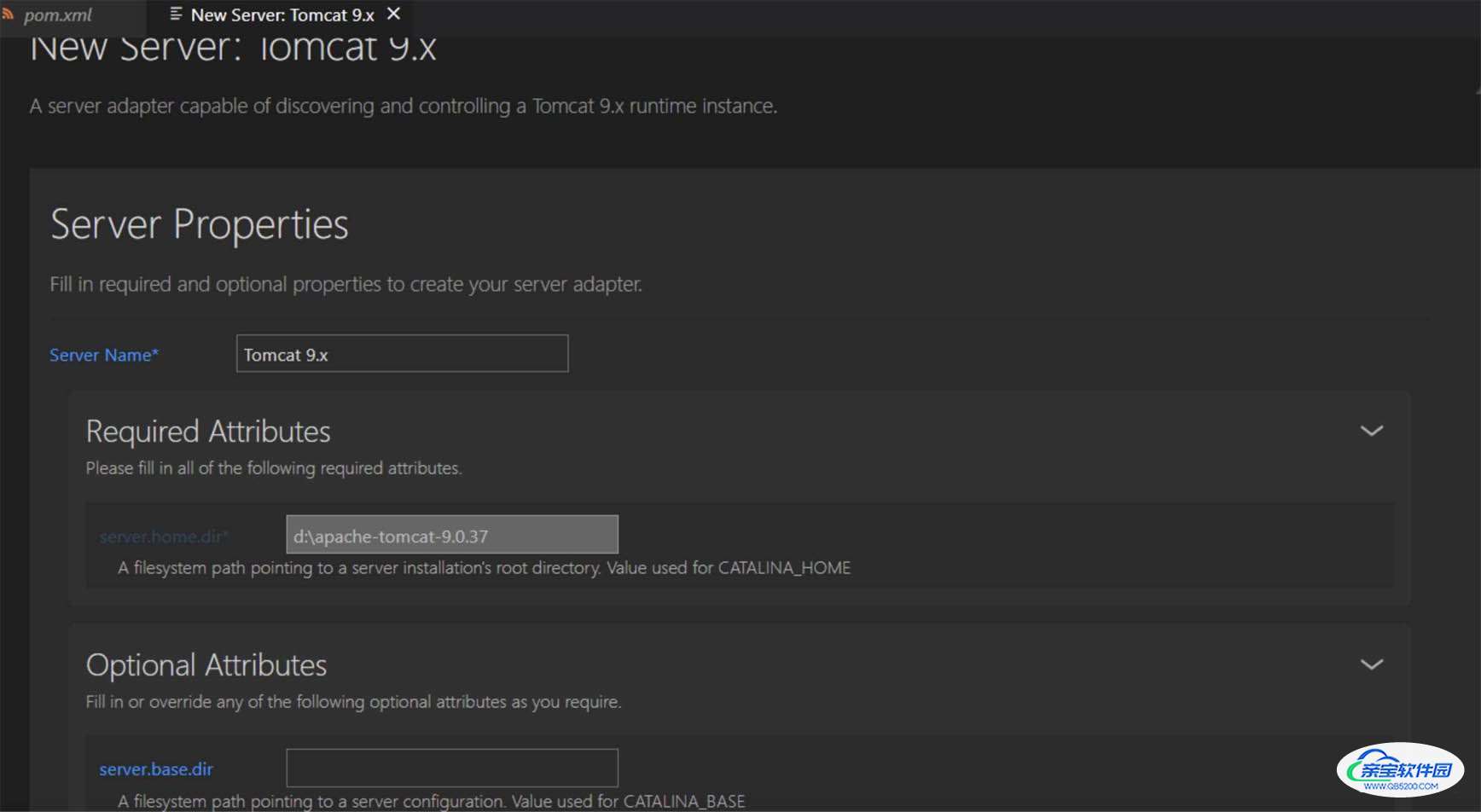Image resolution: width=1481 pixels, height=812 pixels.
Task: Close the New Server: Tomcat 9.x tab
Action: coord(393,14)
